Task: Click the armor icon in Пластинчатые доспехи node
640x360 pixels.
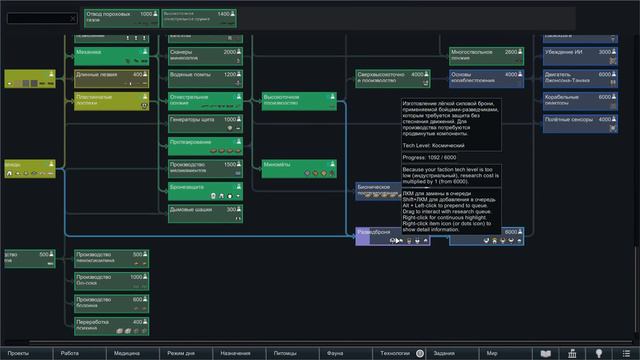Action: coord(144,106)
